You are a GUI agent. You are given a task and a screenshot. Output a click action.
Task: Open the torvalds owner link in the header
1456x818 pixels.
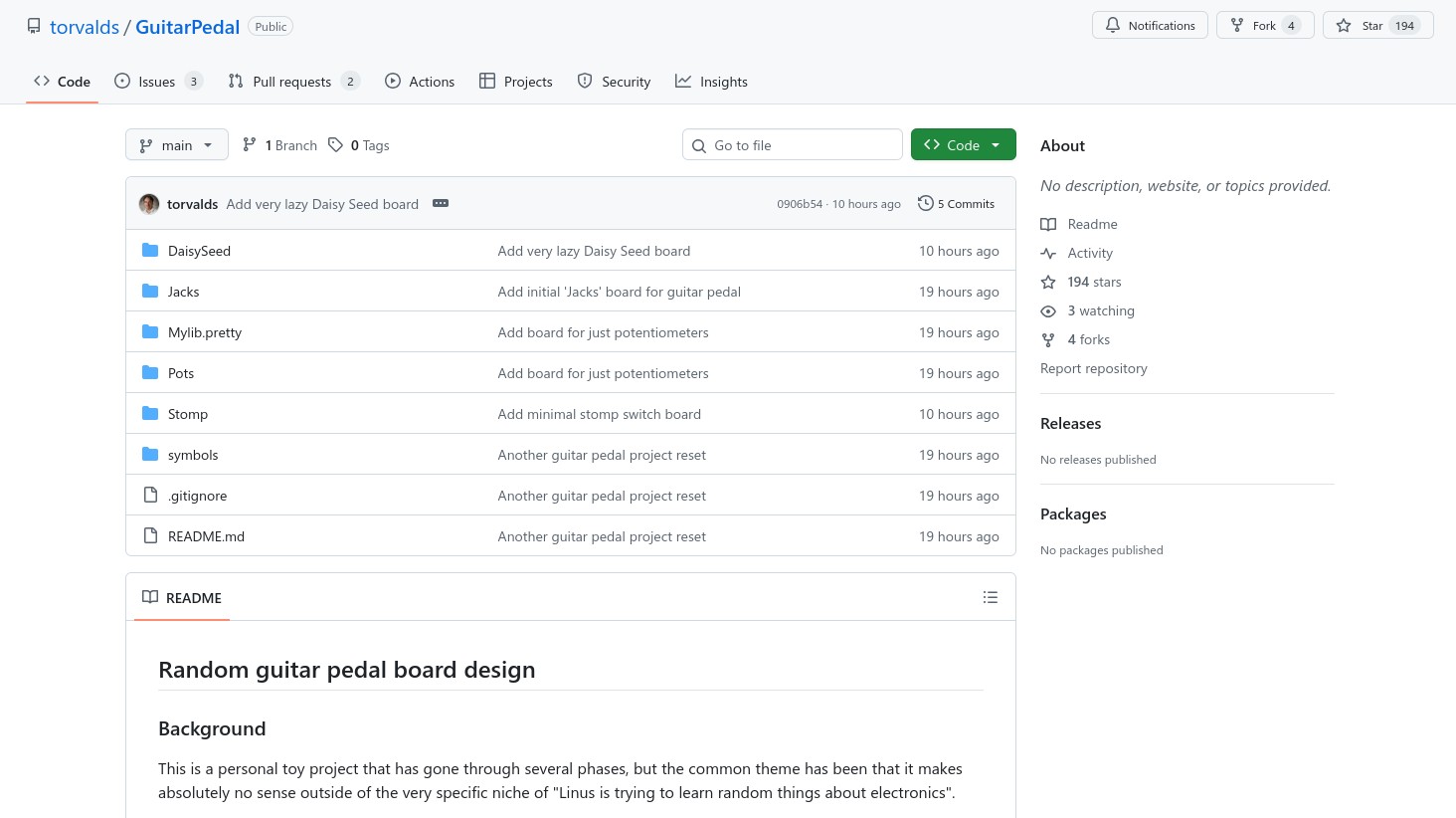pyautogui.click(x=85, y=27)
